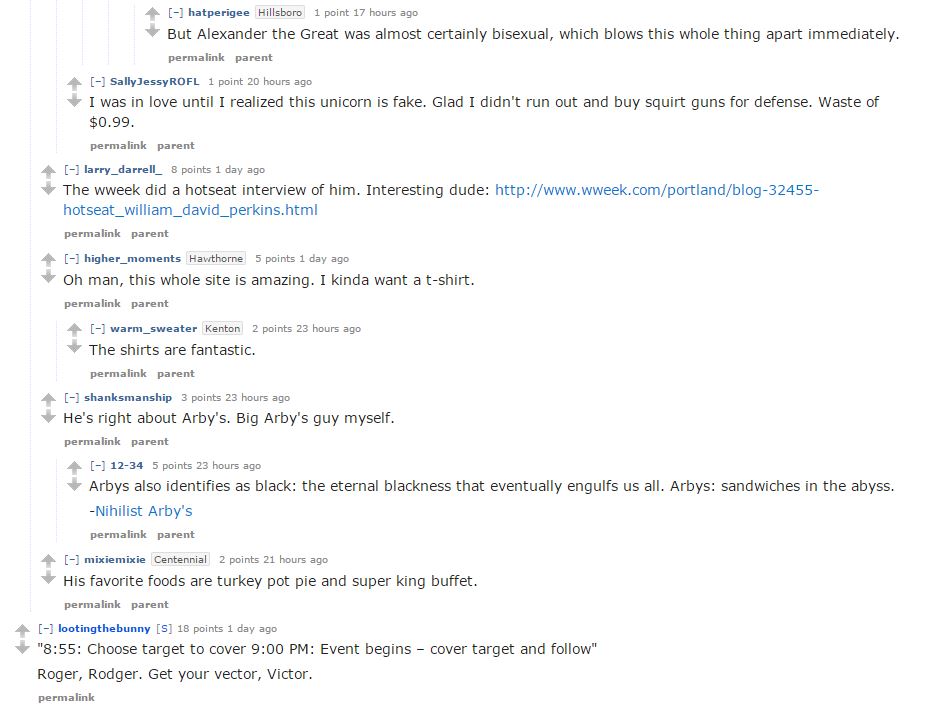Go to parent of warm_sweater's comment
The width and height of the screenshot is (925, 708).
click(176, 374)
